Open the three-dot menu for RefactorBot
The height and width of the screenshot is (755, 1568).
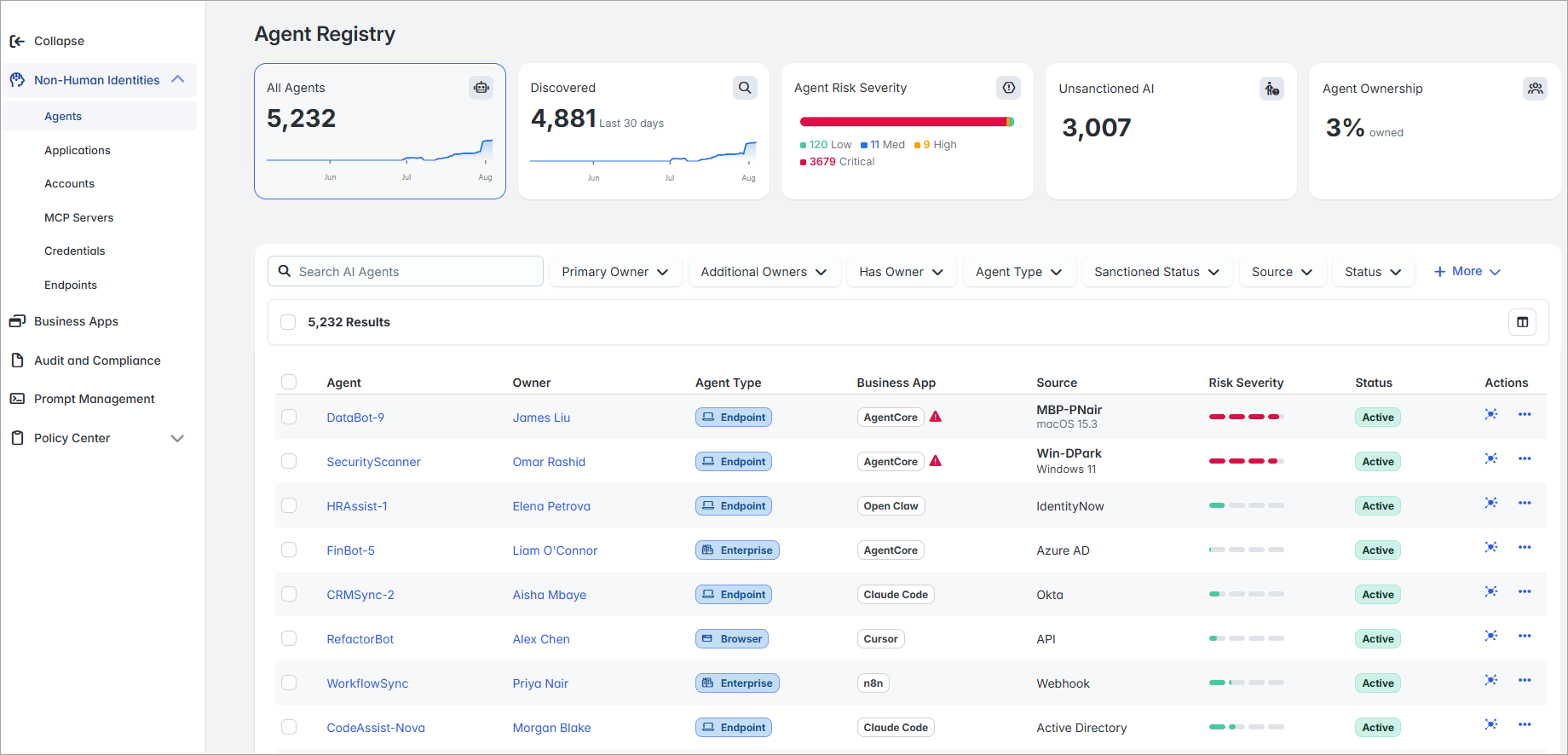point(1525,636)
